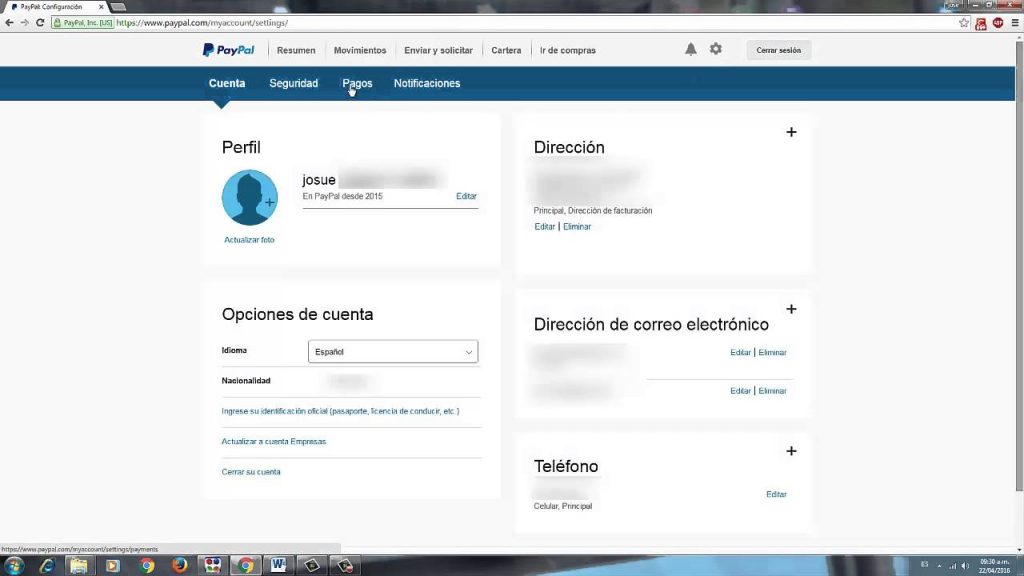
Task: Click the PayPal logo
Action: tap(228, 49)
